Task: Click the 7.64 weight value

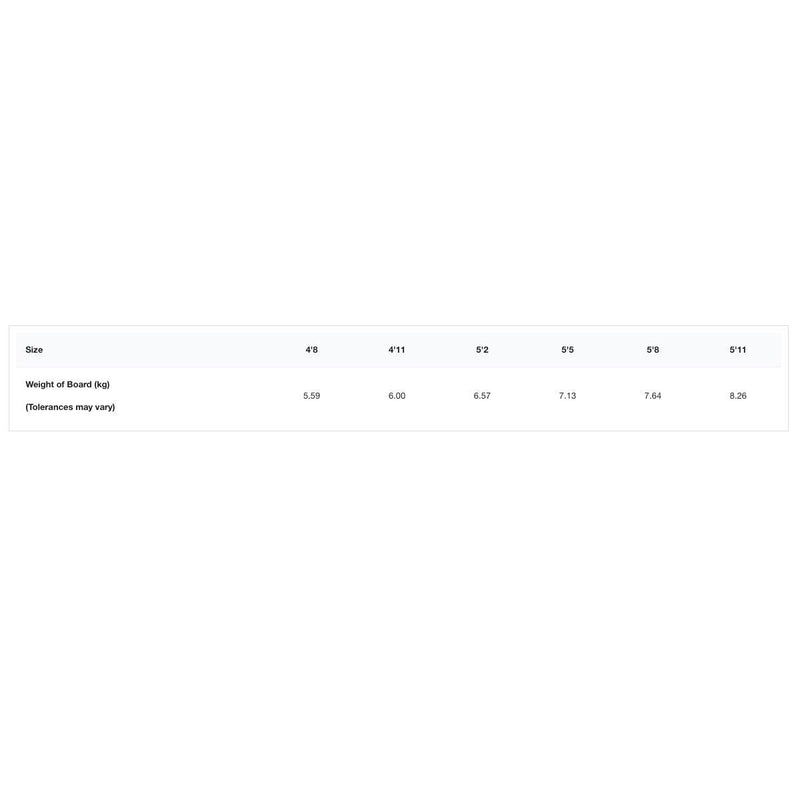Action: tap(652, 396)
